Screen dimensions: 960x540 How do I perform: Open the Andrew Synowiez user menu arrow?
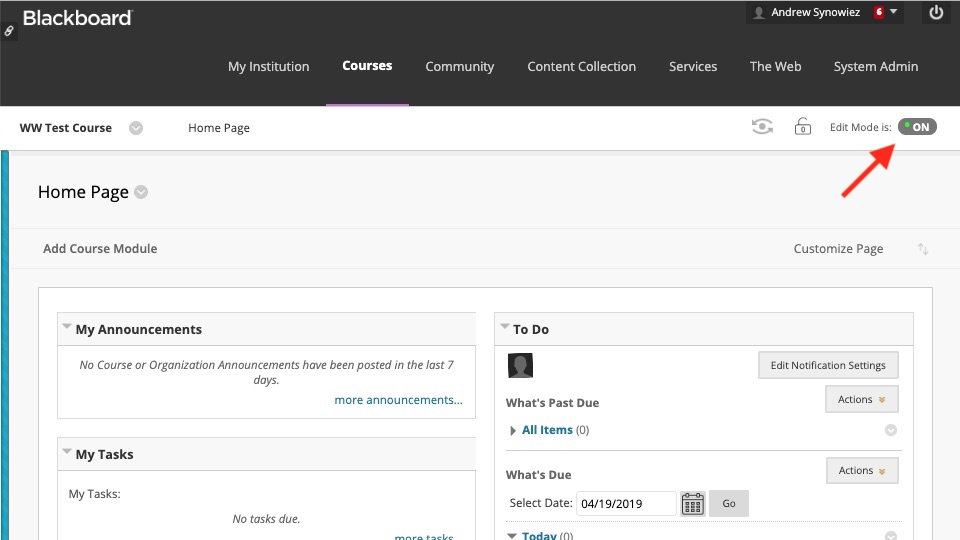click(x=893, y=12)
